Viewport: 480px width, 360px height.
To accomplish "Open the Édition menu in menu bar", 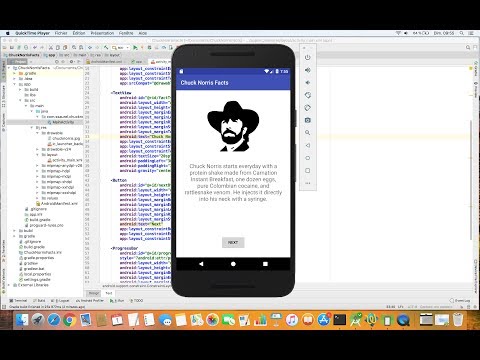I will click(79, 33).
